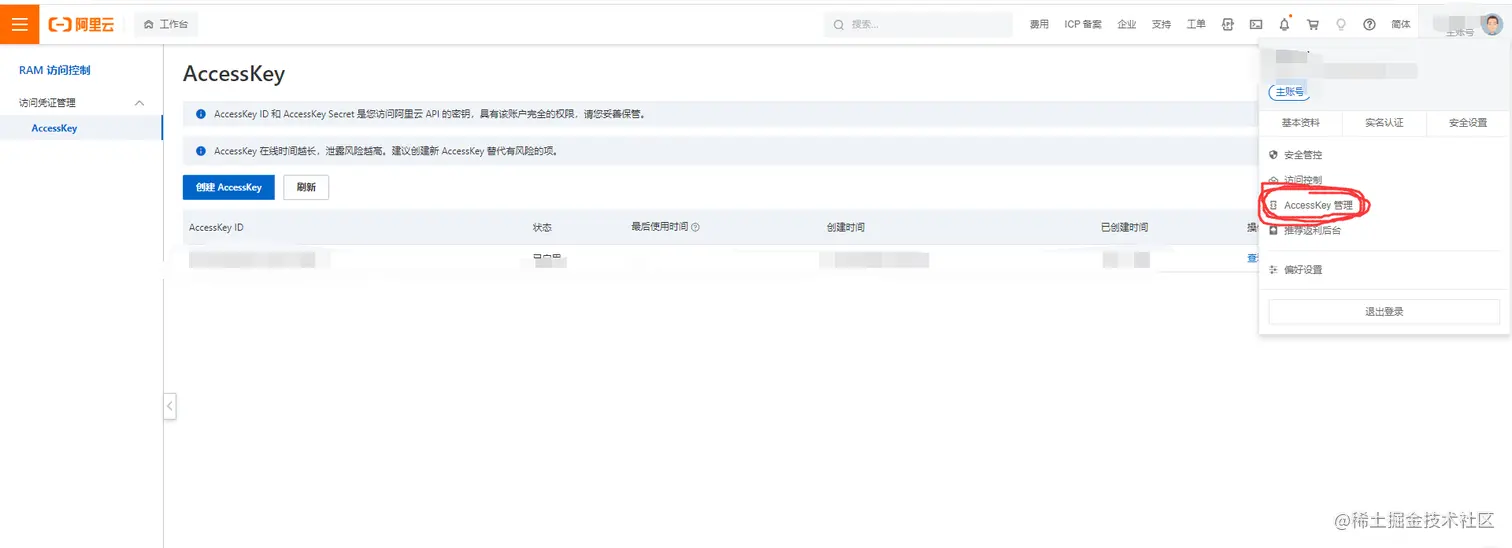Open the shopping cart icon
The image size is (1512, 548).
pyautogui.click(x=1313, y=24)
